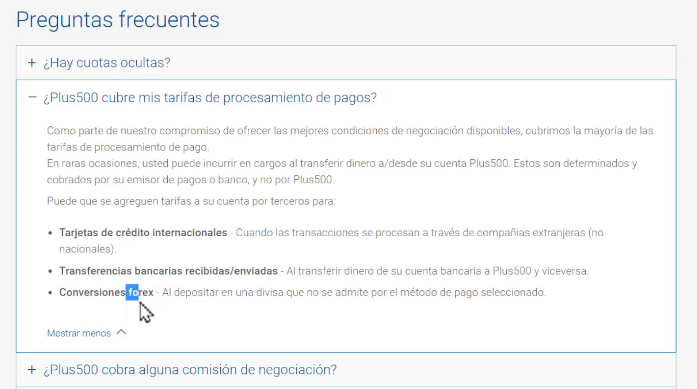The height and width of the screenshot is (389, 697).
Task: Click the text "Cuando las transacciones se procesan"
Action: tap(331, 241)
